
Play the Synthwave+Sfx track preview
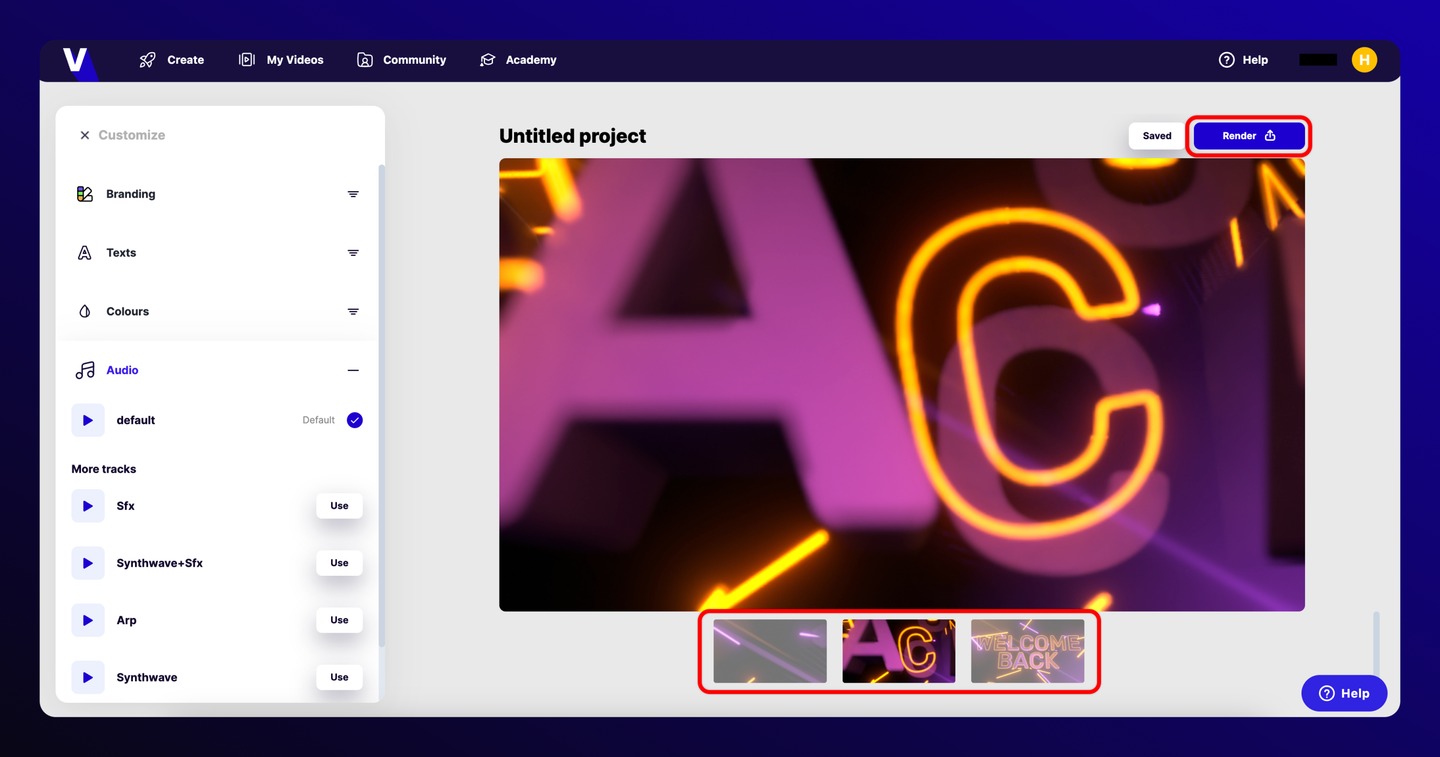tap(88, 563)
